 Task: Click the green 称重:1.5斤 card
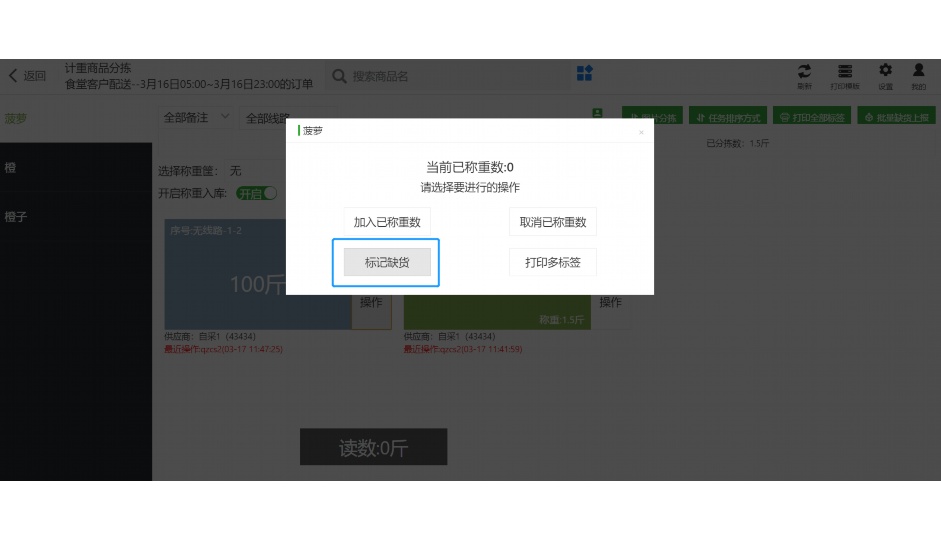point(498,312)
